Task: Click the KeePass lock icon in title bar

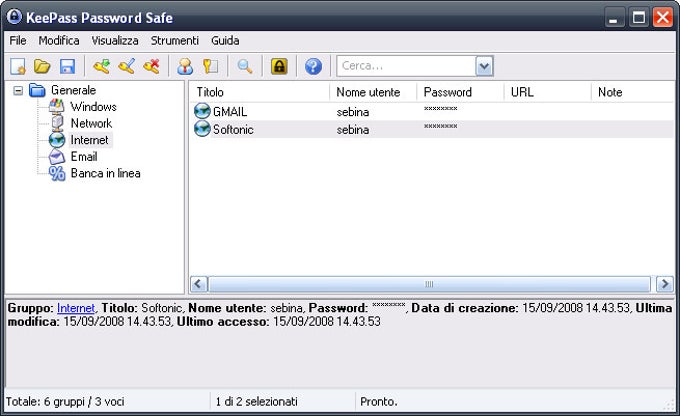Action: coord(14,16)
